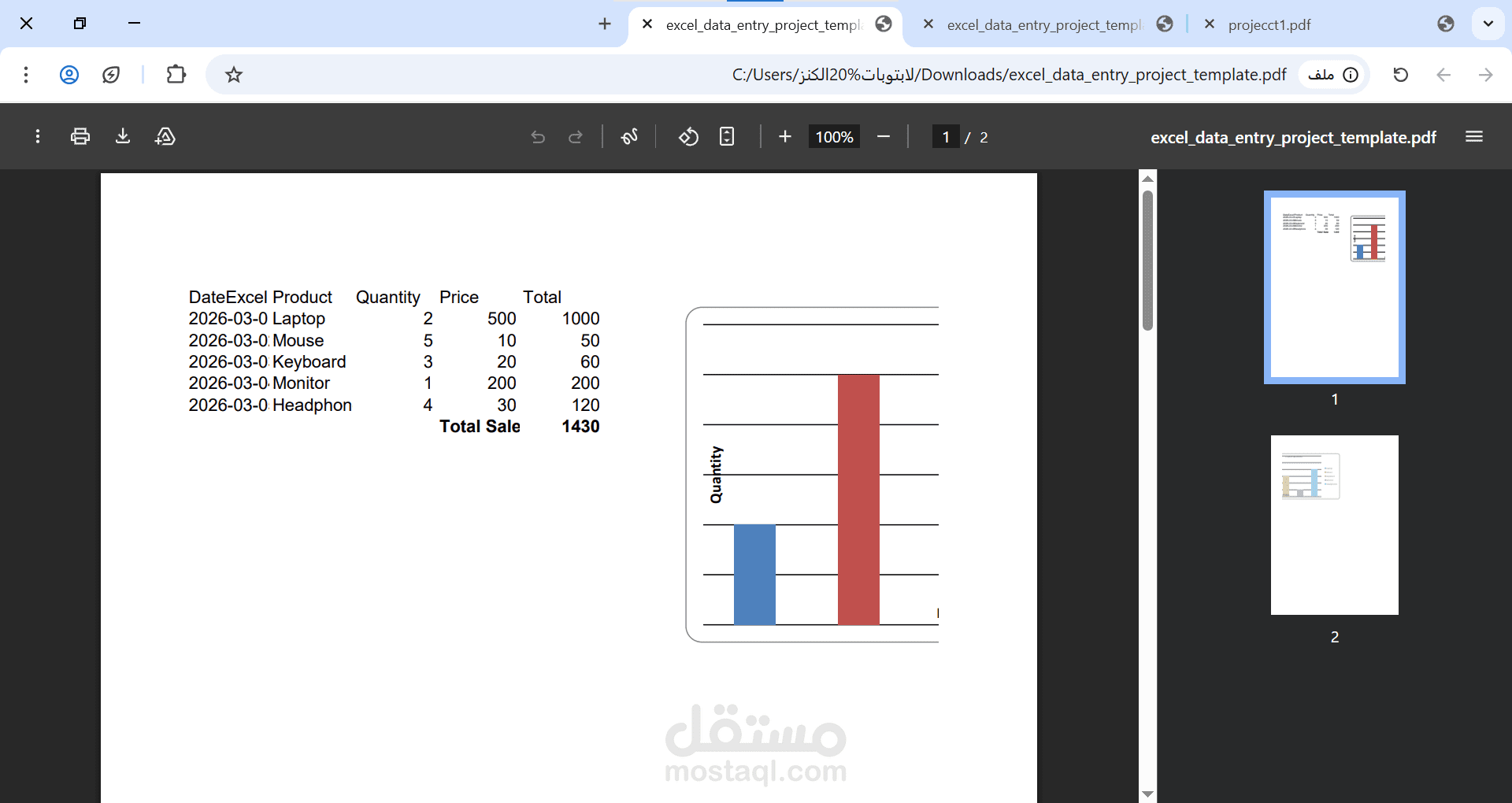1512x803 pixels.
Task: Click the 'Headphon' product cell
Action: (312, 405)
